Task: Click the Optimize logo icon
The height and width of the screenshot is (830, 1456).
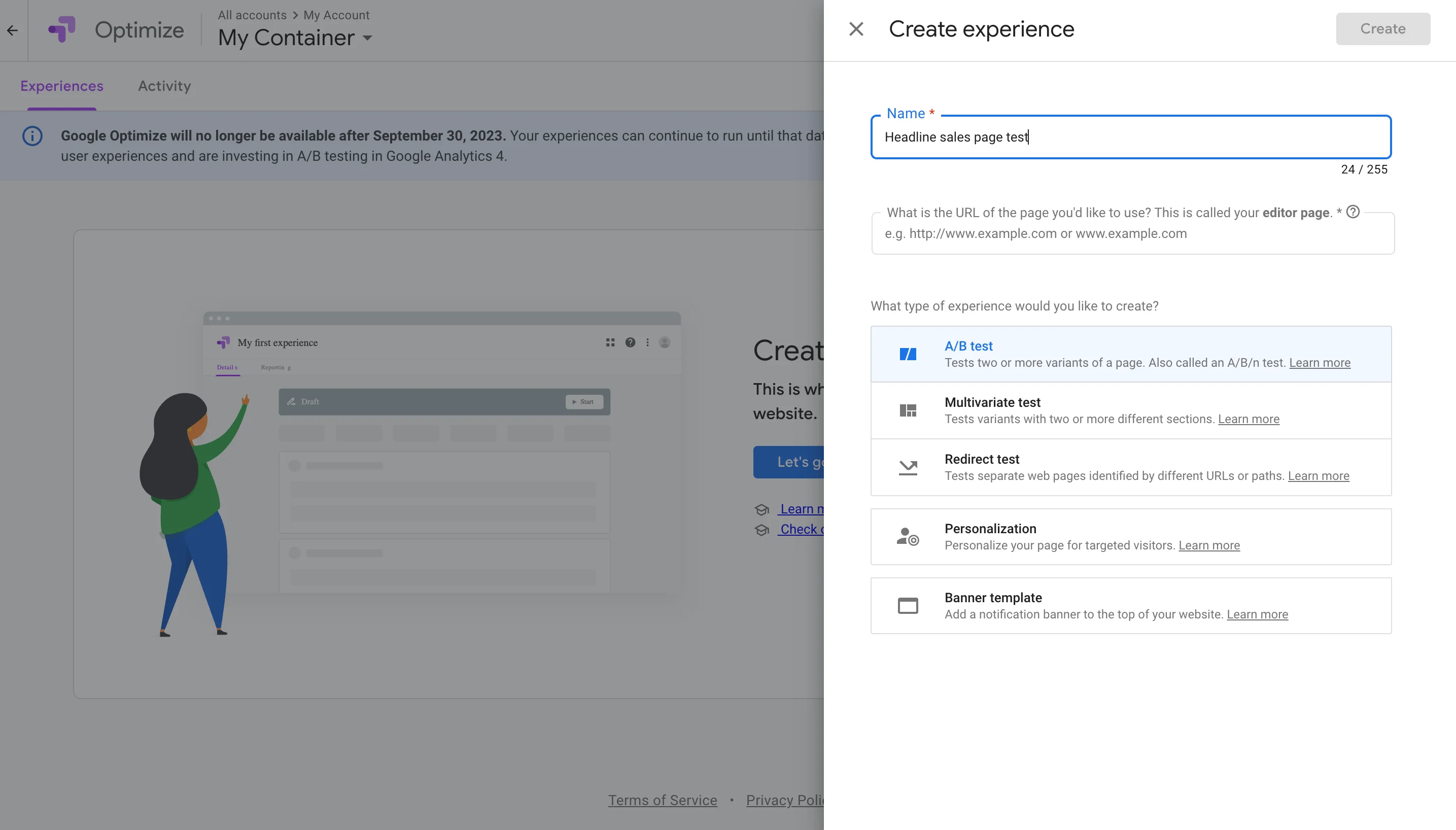Action: pyautogui.click(x=61, y=29)
